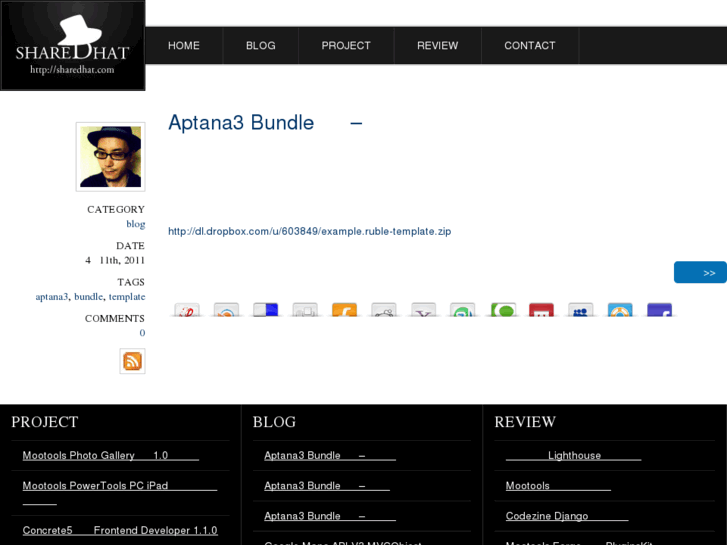Click the COMMENTS sidebar label
The width and height of the screenshot is (727, 545).
115,318
